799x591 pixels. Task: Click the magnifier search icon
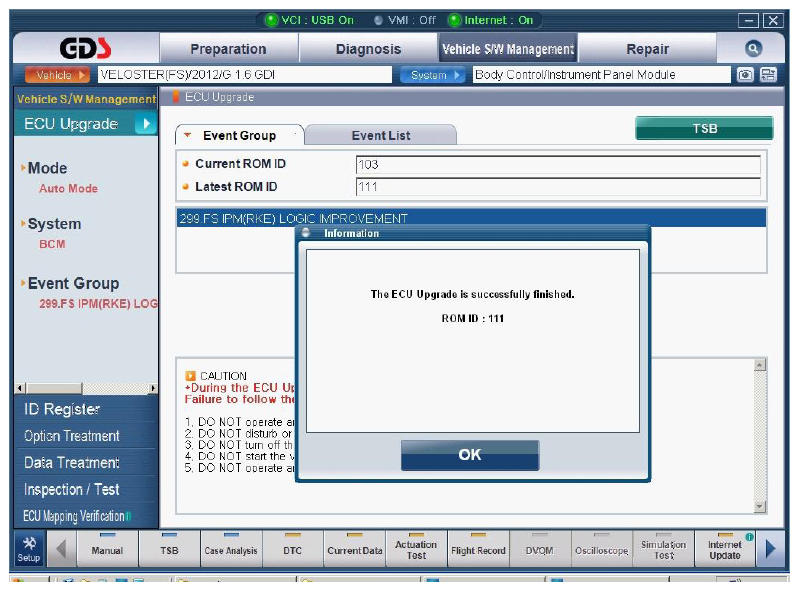753,48
